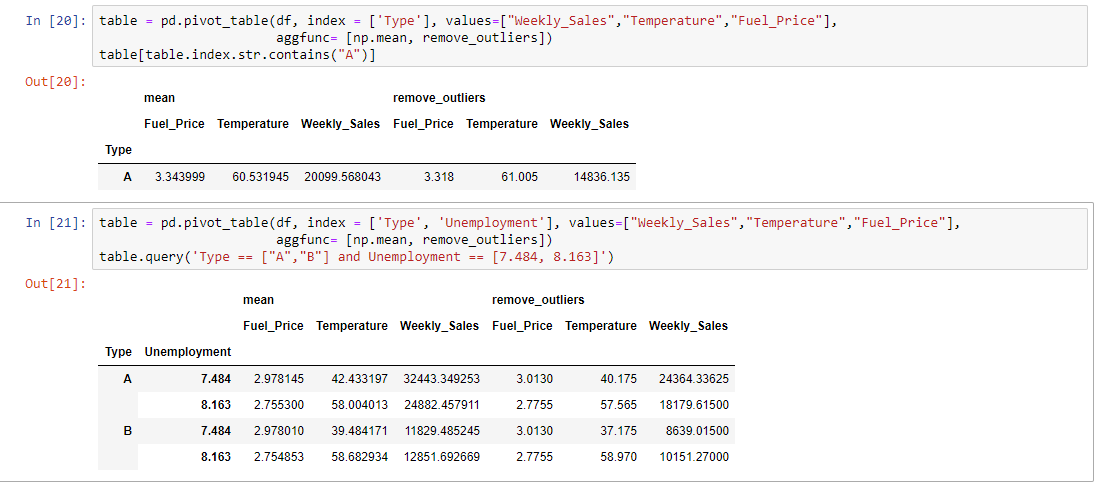Click the 58.682934 Temperature cell
The height and width of the screenshot is (489, 1094).
tap(359, 457)
